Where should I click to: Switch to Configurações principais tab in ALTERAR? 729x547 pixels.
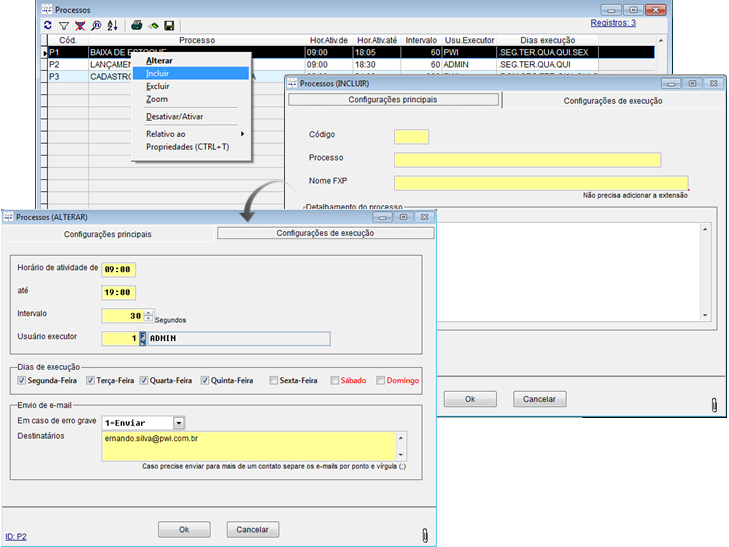click(x=108, y=233)
